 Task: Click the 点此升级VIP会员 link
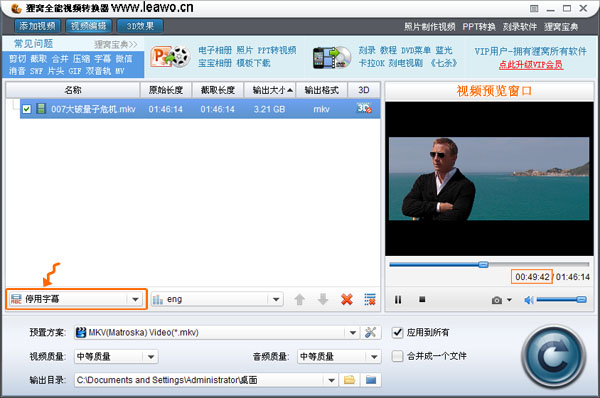(x=531, y=65)
